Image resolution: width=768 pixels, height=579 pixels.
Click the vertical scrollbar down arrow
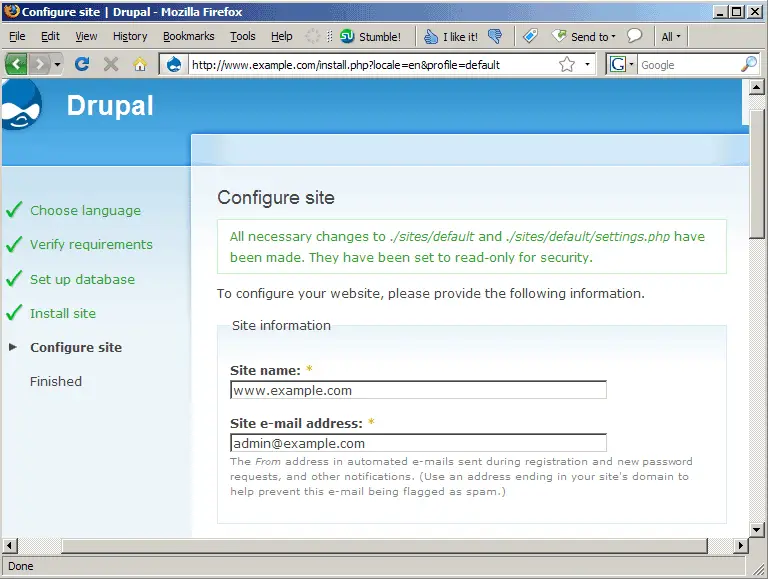click(x=756, y=529)
